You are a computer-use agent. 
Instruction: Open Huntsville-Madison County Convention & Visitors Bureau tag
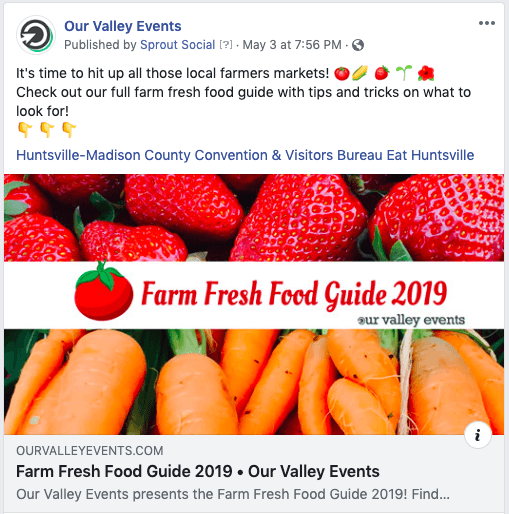[200, 155]
